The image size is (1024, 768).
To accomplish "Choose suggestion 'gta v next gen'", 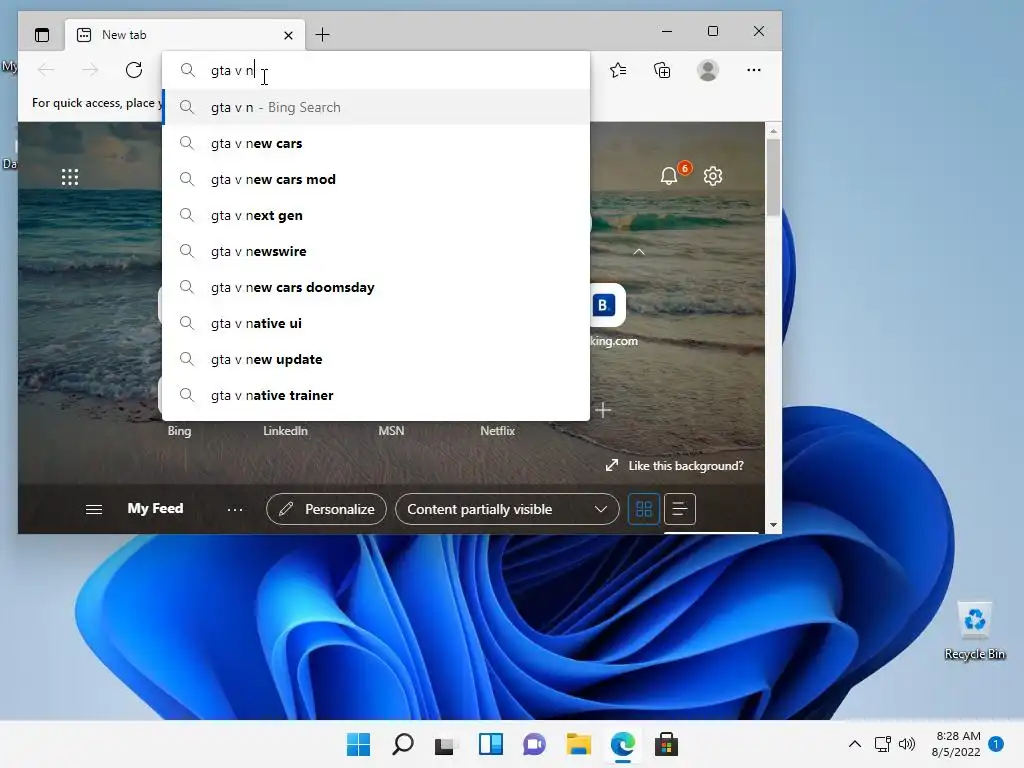I will click(376, 215).
